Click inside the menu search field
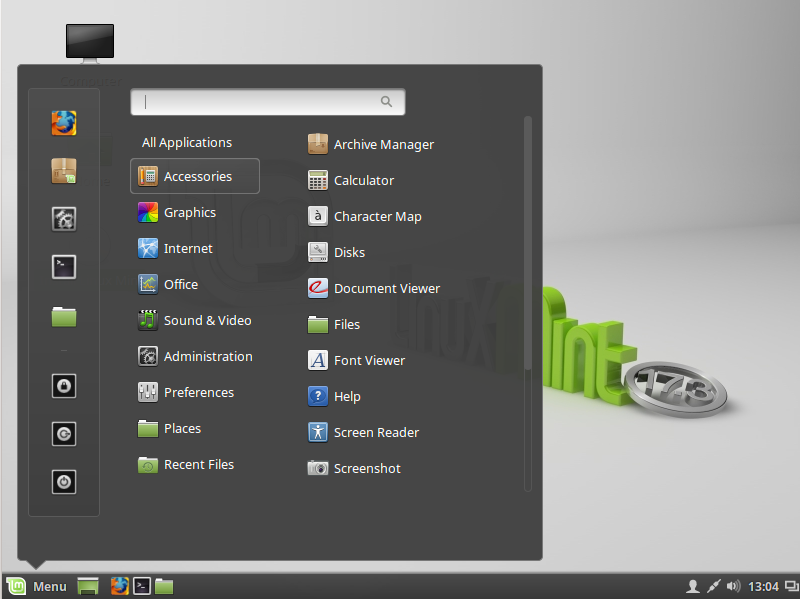 (x=268, y=102)
